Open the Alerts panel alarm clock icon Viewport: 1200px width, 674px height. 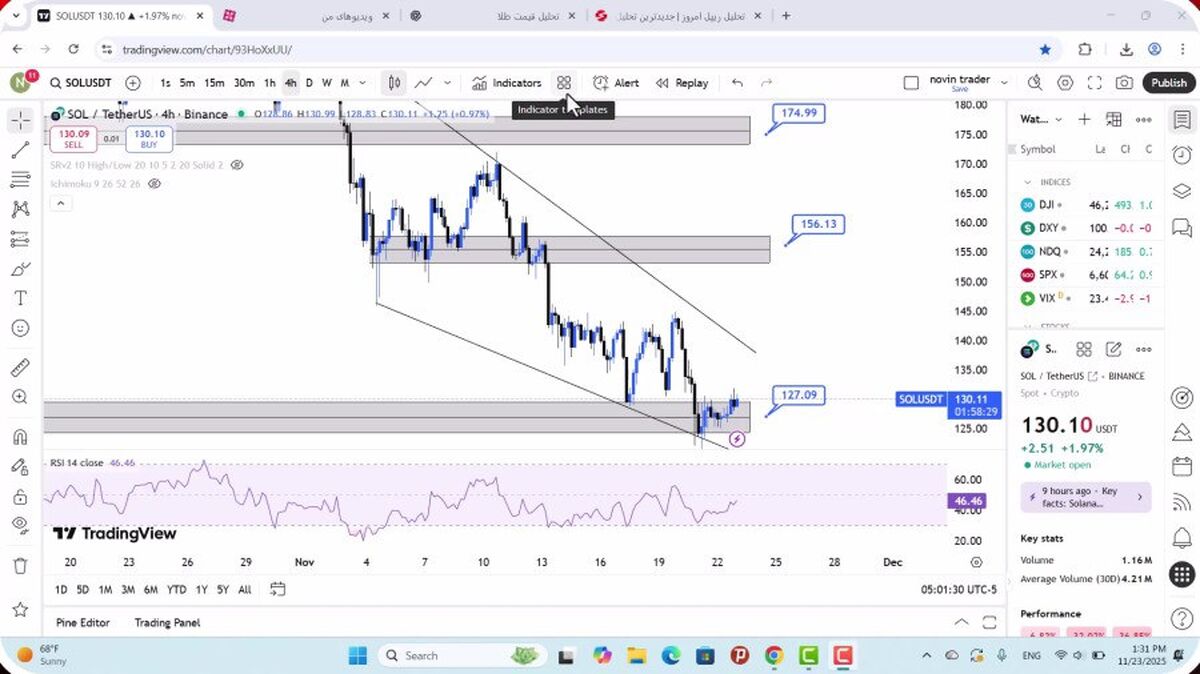click(x=1182, y=154)
